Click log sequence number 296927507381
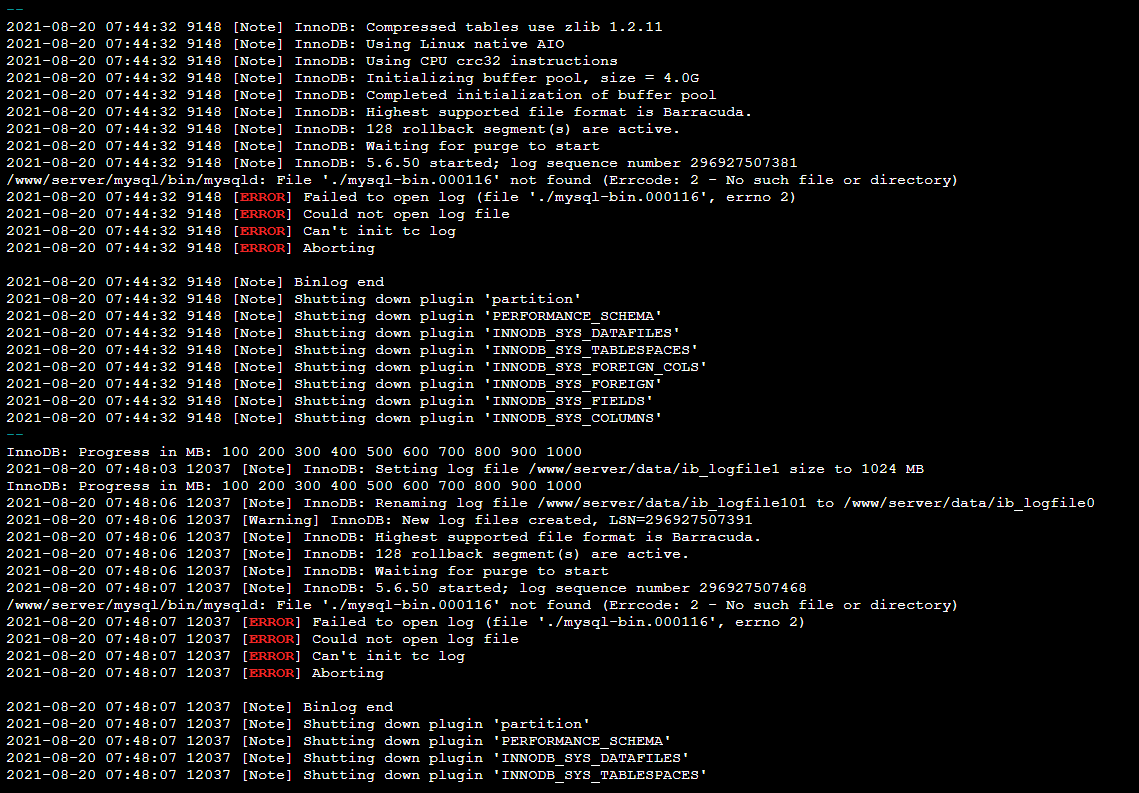Screen dimensions: 1139x793 pos(744,163)
